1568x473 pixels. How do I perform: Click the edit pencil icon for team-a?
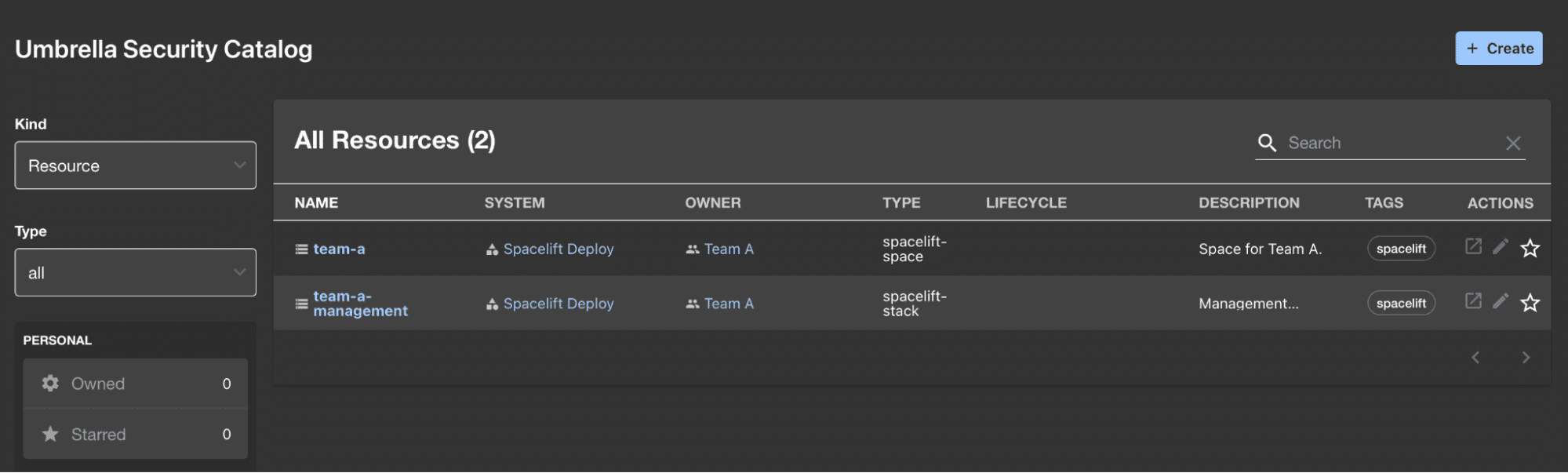[1501, 247]
